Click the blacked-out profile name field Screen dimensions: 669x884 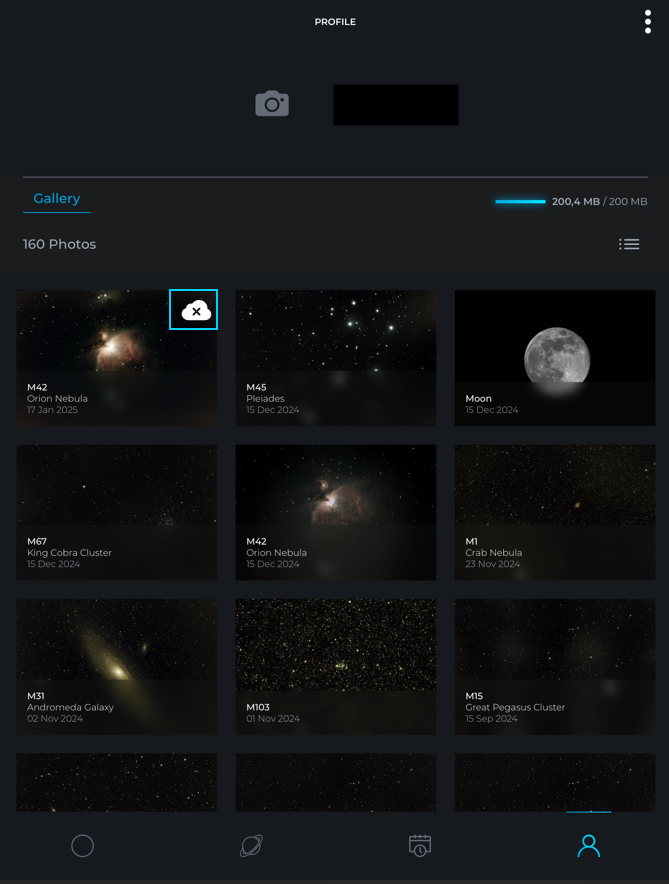click(x=396, y=105)
